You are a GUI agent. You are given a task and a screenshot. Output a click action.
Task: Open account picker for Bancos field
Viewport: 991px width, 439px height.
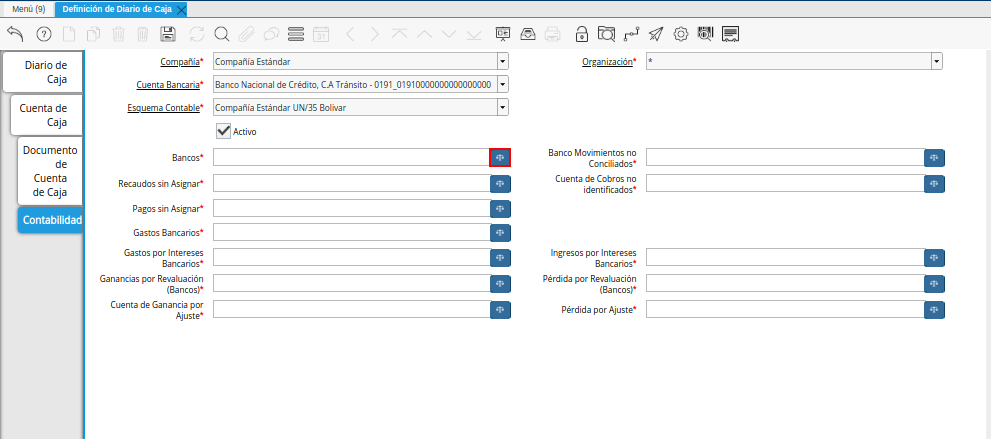click(x=500, y=157)
